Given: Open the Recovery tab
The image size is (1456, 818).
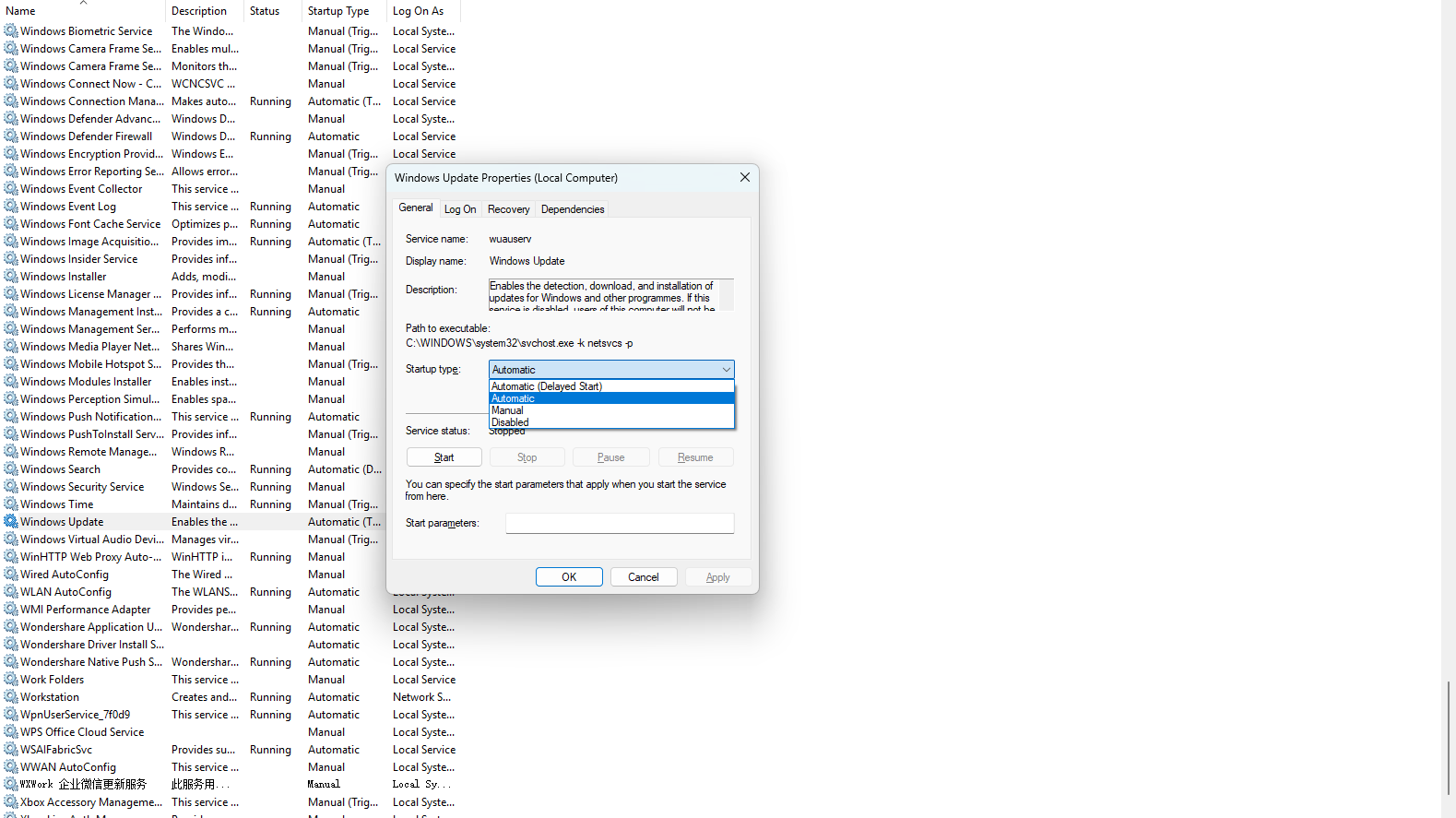Looking at the screenshot, I should point(508,209).
